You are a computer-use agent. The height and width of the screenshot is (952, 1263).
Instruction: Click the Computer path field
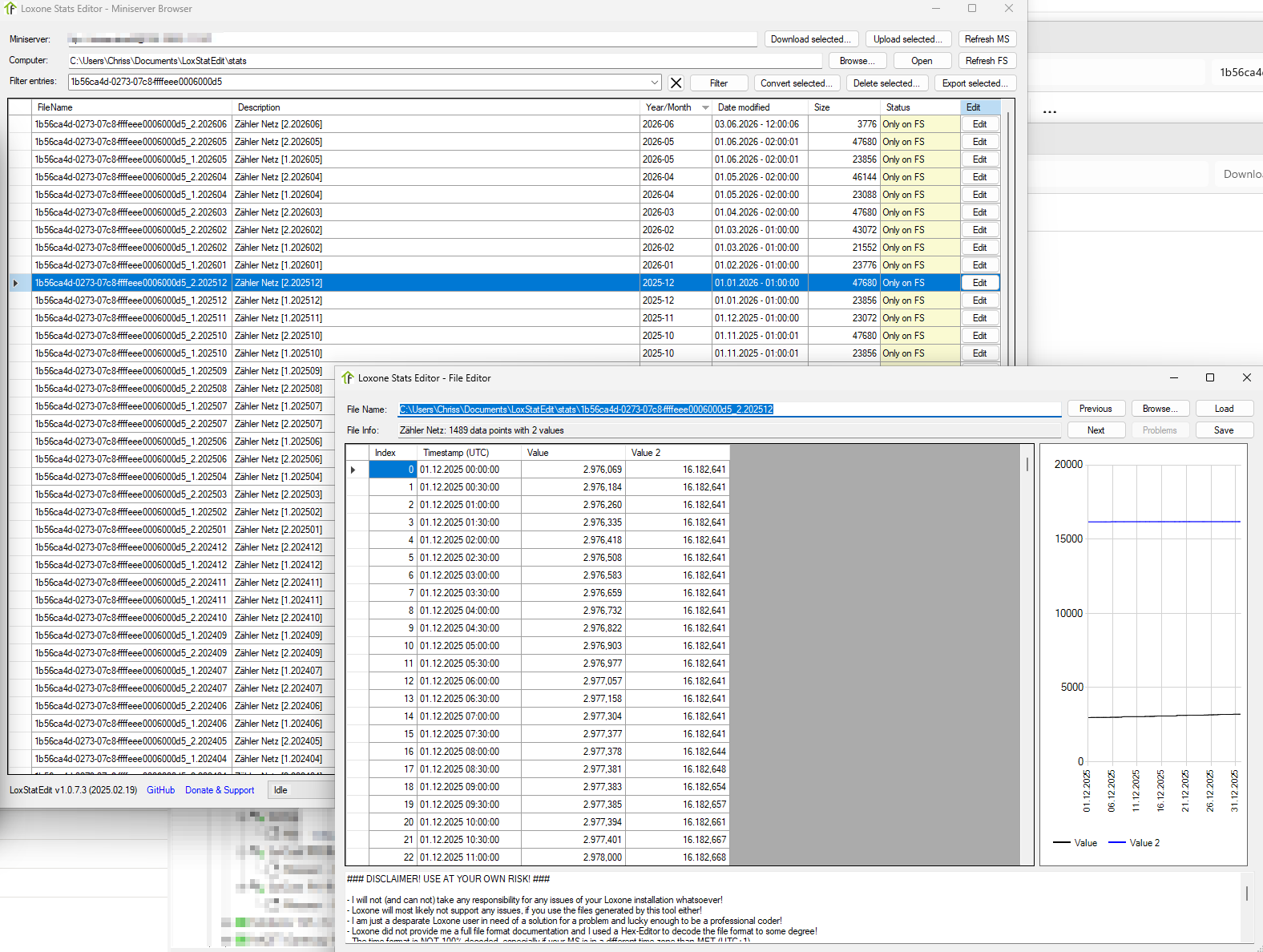point(445,61)
